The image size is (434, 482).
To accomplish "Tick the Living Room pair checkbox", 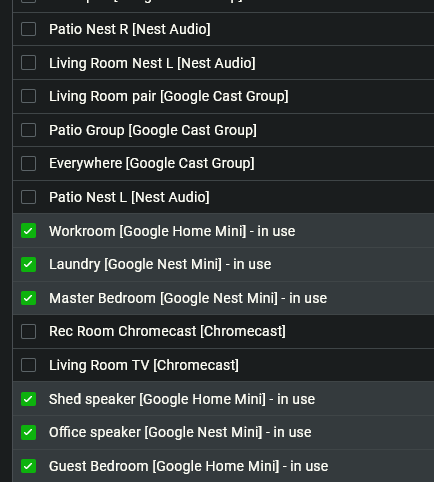I will click(28, 96).
